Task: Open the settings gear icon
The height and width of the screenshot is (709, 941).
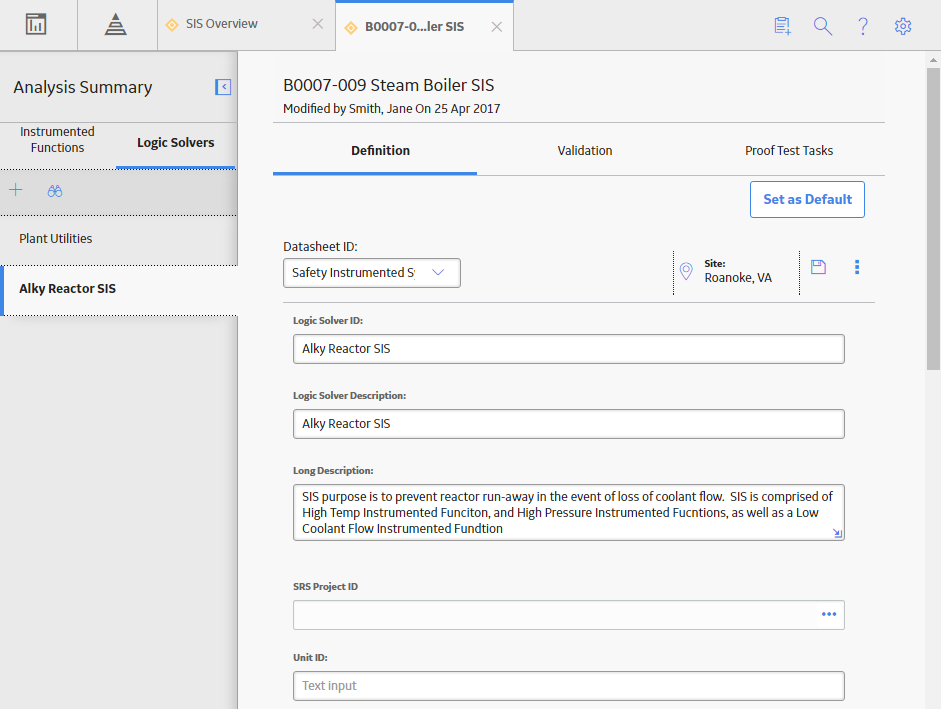Action: [903, 26]
